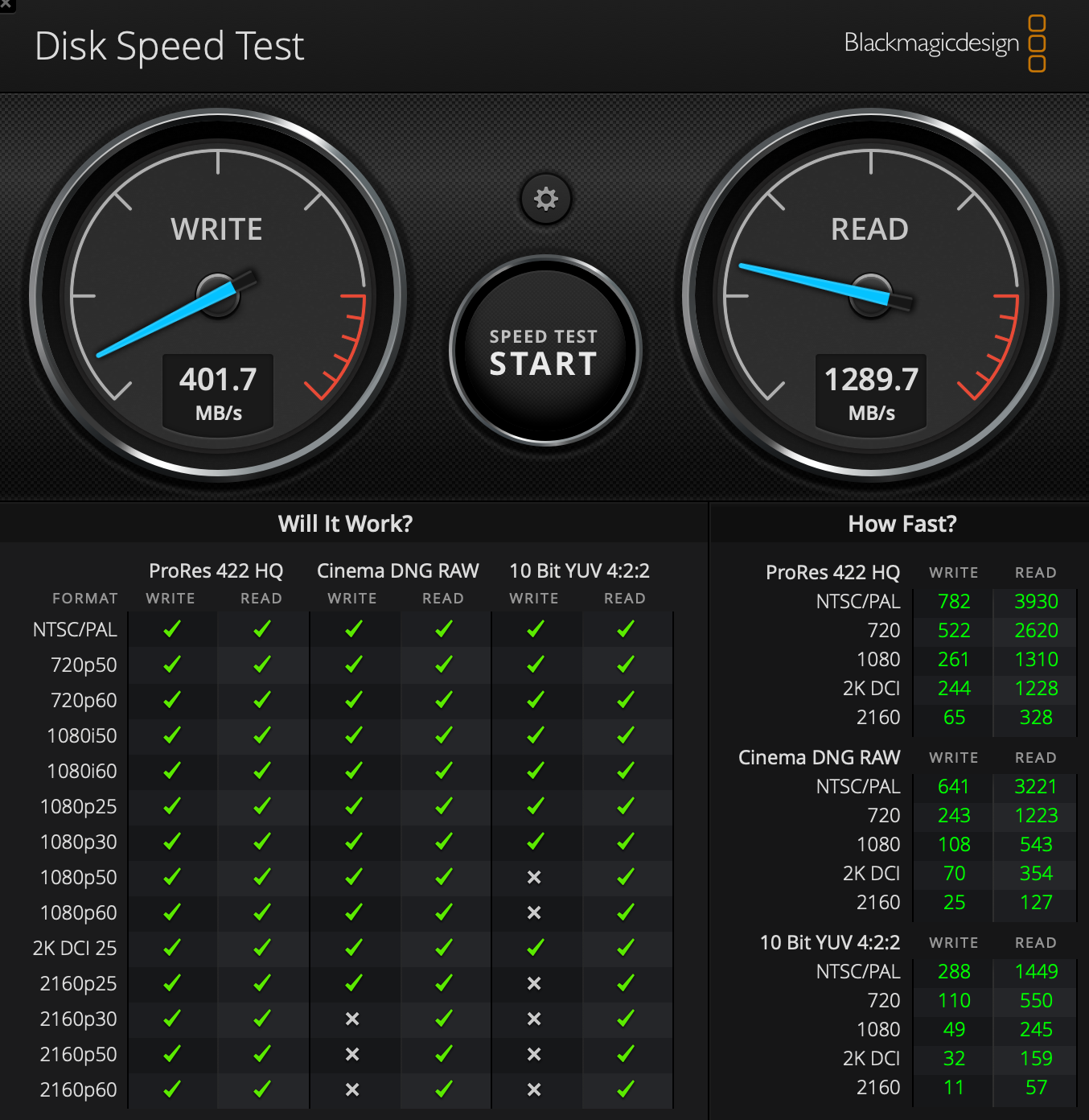Click 1080p50 10 Bit YUV write cross
This screenshot has width=1089, height=1120.
[x=534, y=877]
